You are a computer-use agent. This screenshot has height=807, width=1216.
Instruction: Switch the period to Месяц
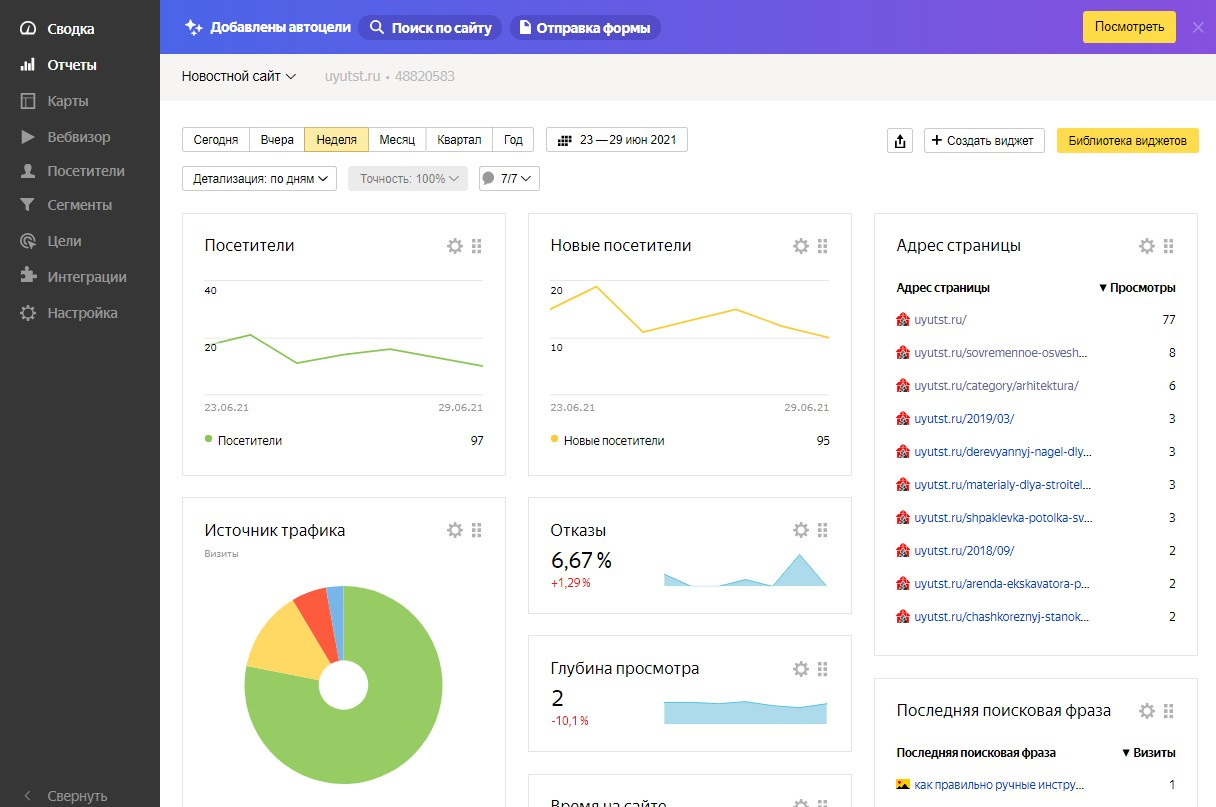point(397,140)
